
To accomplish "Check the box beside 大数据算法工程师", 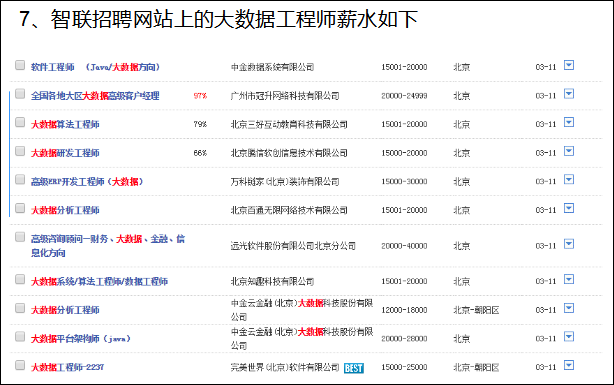I will [x=20, y=122].
